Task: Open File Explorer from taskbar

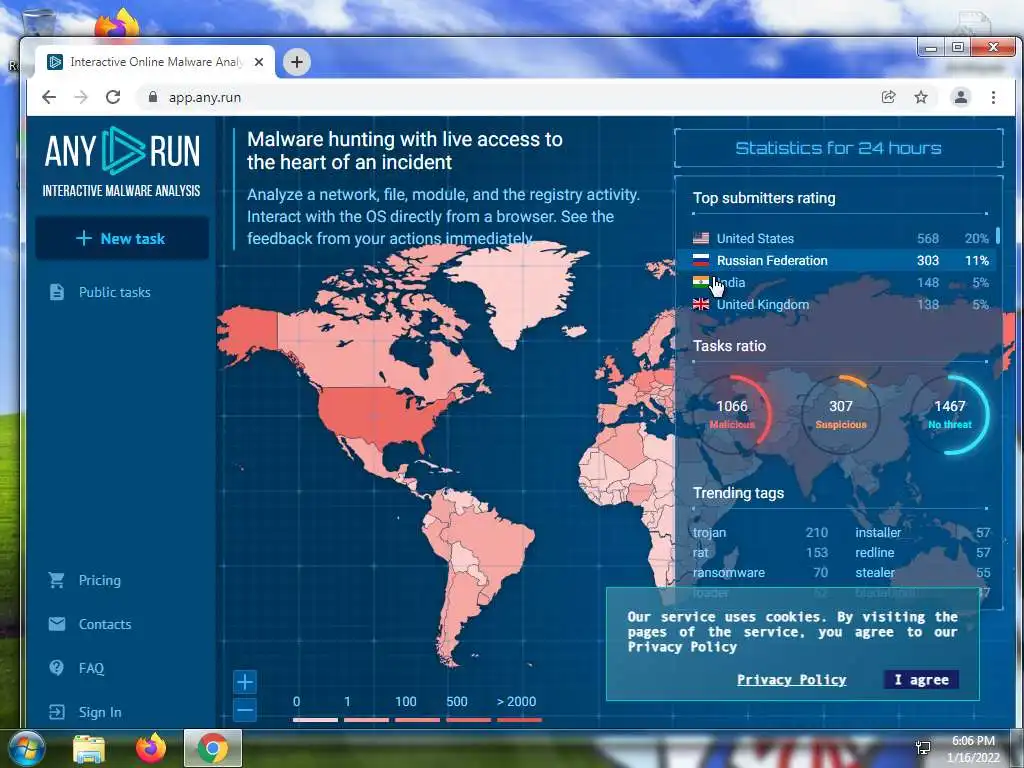Action: tap(89, 749)
